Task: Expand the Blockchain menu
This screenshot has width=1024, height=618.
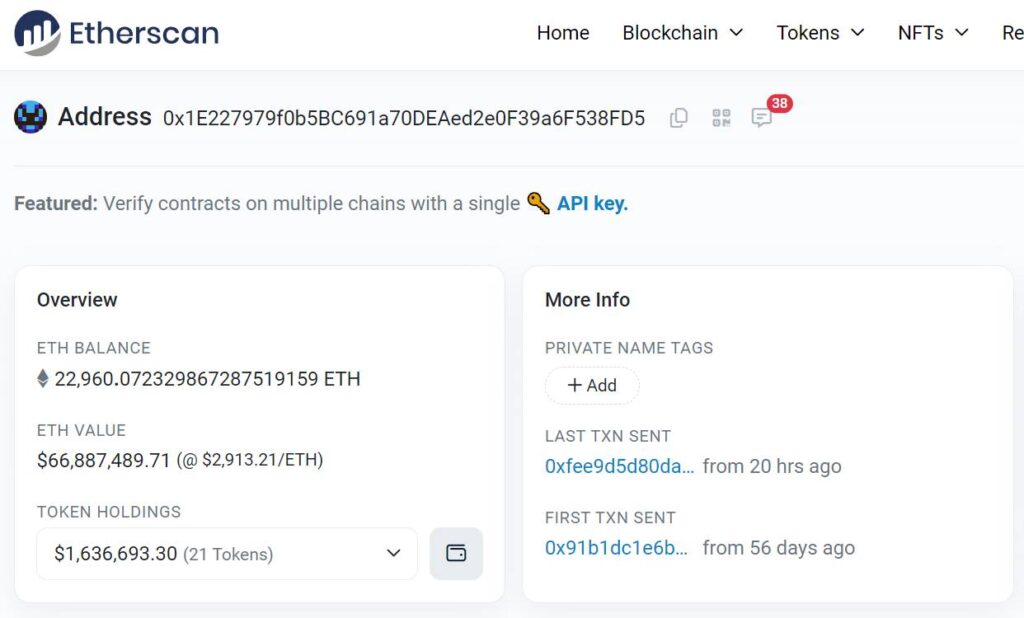Action: [x=682, y=33]
